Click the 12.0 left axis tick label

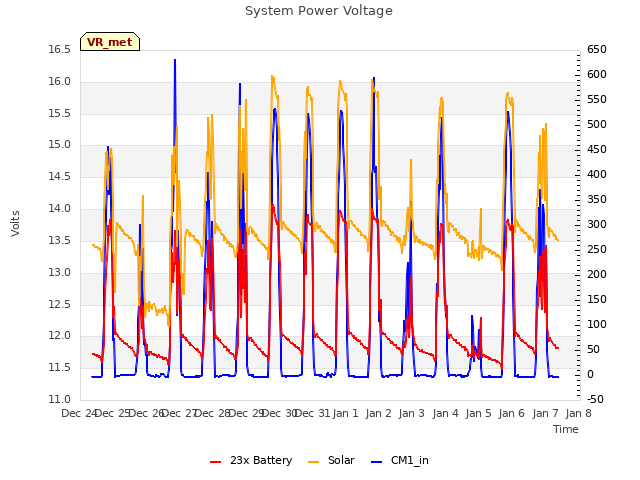[60, 336]
